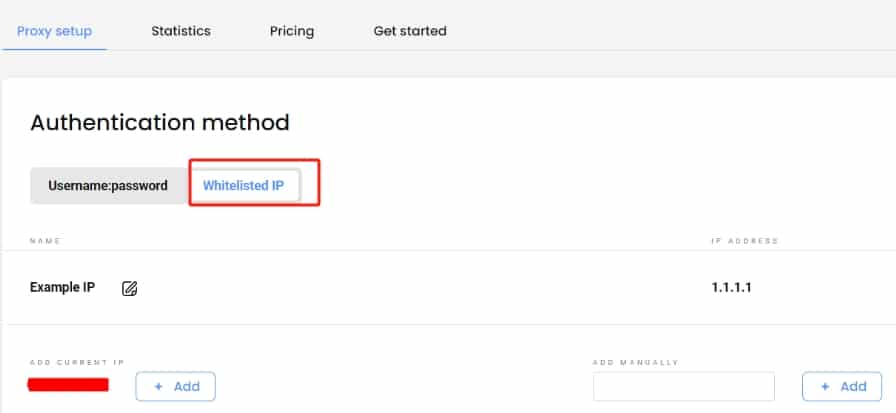The image size is (896, 413).
Task: Click the 1.1.1.1 IP address value
Action: point(731,287)
